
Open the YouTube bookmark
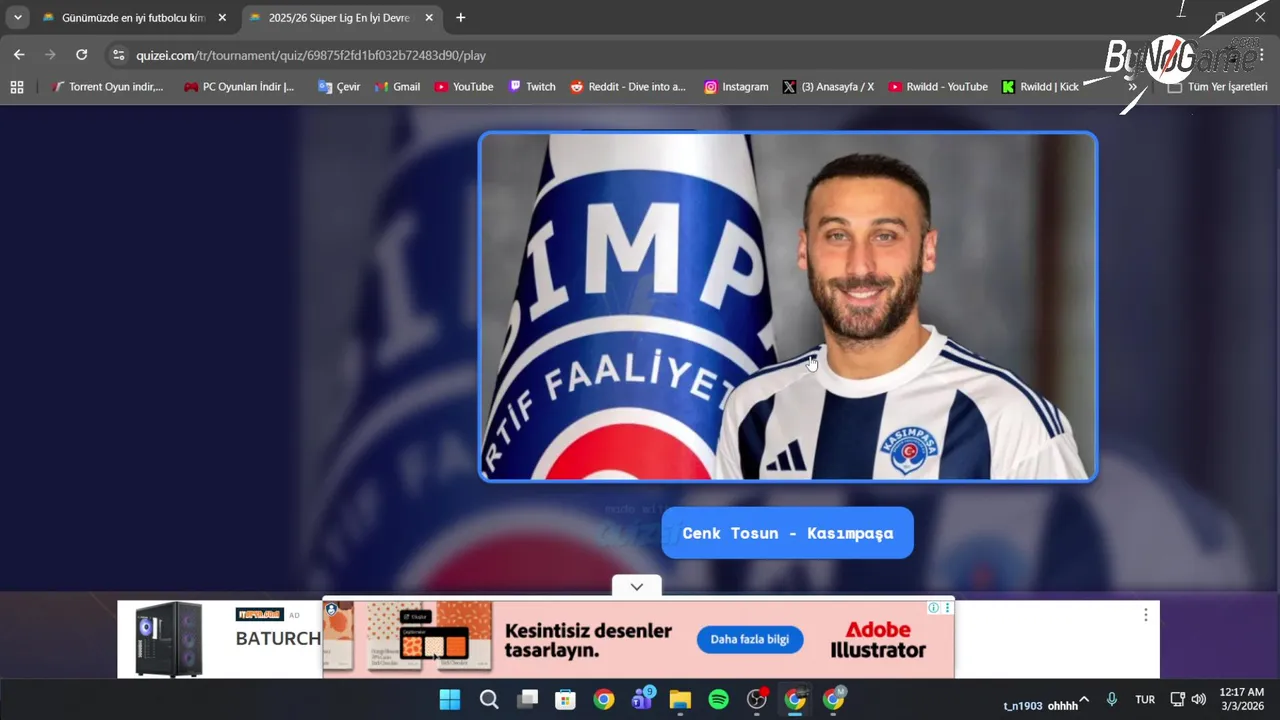coord(464,87)
